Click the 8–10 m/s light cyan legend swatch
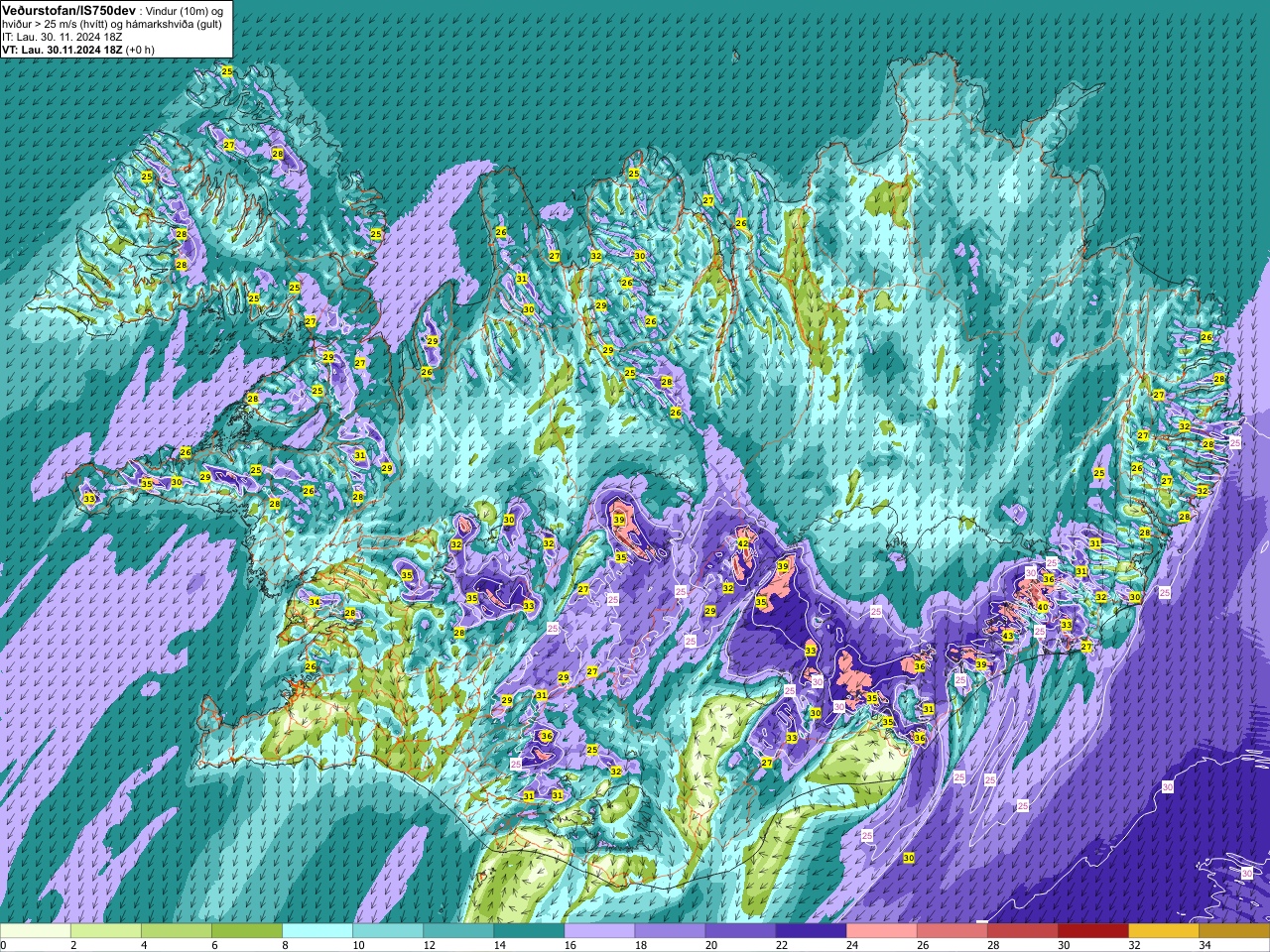The height and width of the screenshot is (952, 1270). [x=317, y=931]
